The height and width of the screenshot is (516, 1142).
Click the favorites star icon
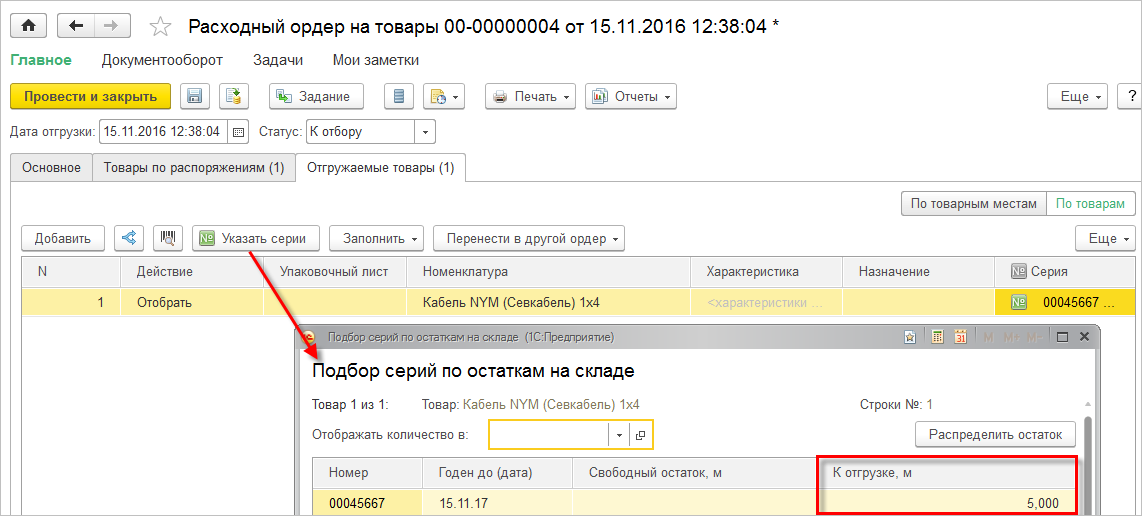click(x=159, y=26)
